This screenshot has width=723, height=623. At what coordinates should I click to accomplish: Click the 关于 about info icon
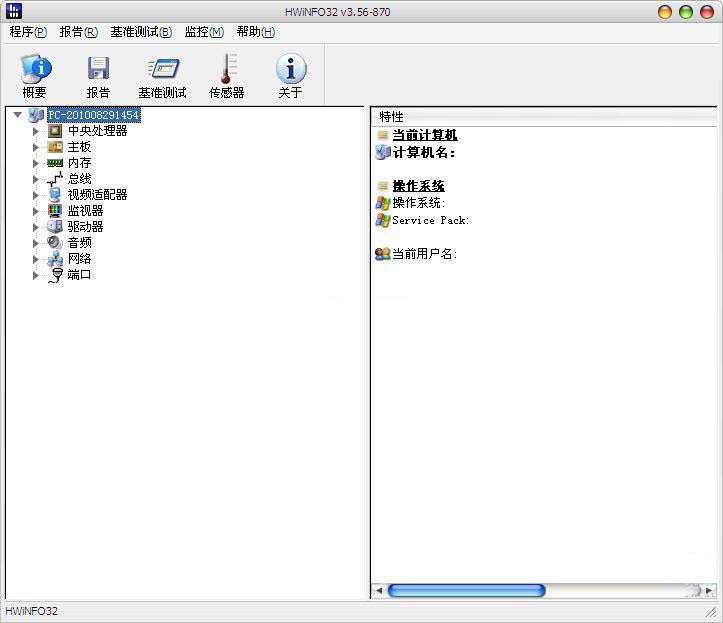[290, 69]
